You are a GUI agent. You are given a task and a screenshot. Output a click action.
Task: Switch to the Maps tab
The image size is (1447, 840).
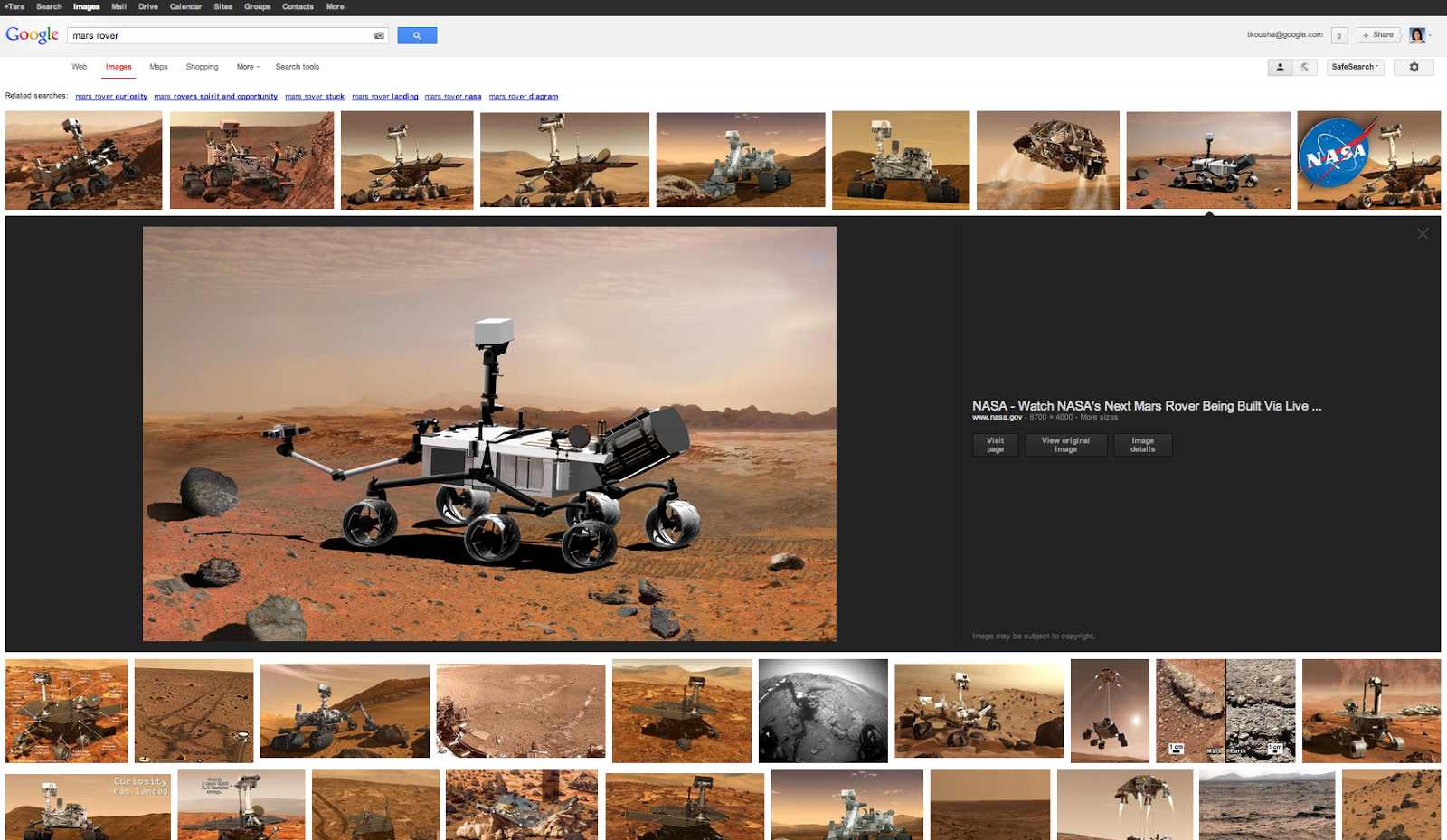(158, 67)
